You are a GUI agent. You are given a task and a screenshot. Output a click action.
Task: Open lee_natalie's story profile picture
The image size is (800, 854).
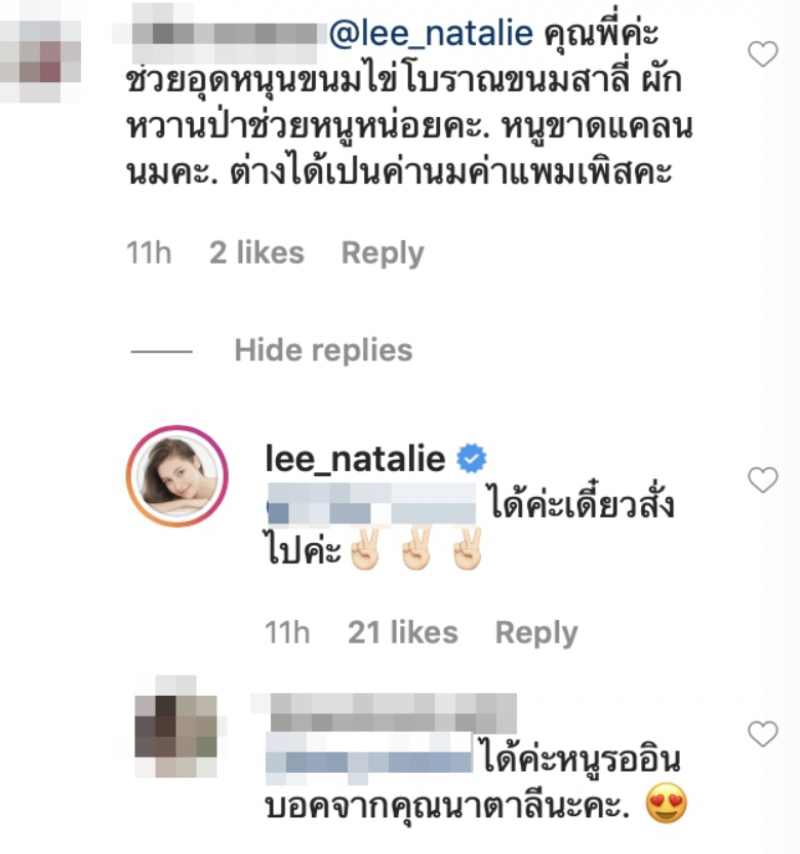[x=177, y=476]
